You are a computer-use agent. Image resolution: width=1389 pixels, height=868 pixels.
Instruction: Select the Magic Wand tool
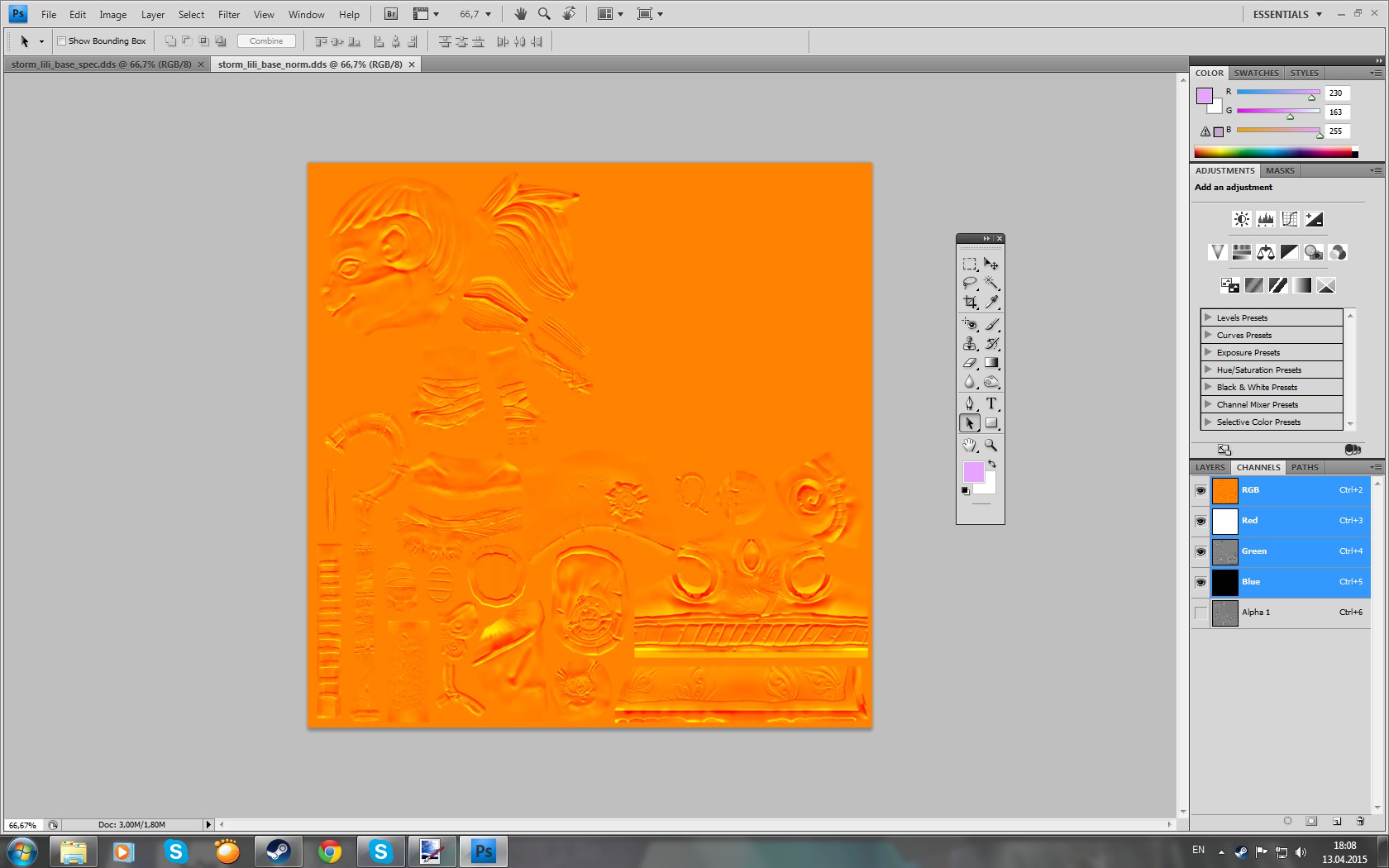[991, 284]
